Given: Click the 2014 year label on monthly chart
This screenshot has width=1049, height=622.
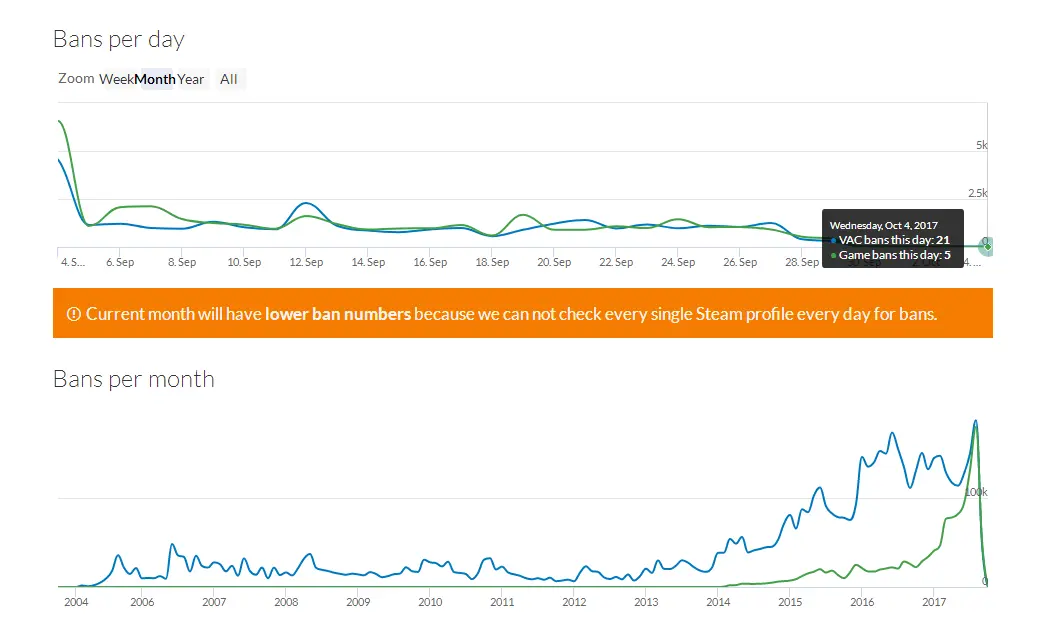Looking at the screenshot, I should tap(719, 602).
